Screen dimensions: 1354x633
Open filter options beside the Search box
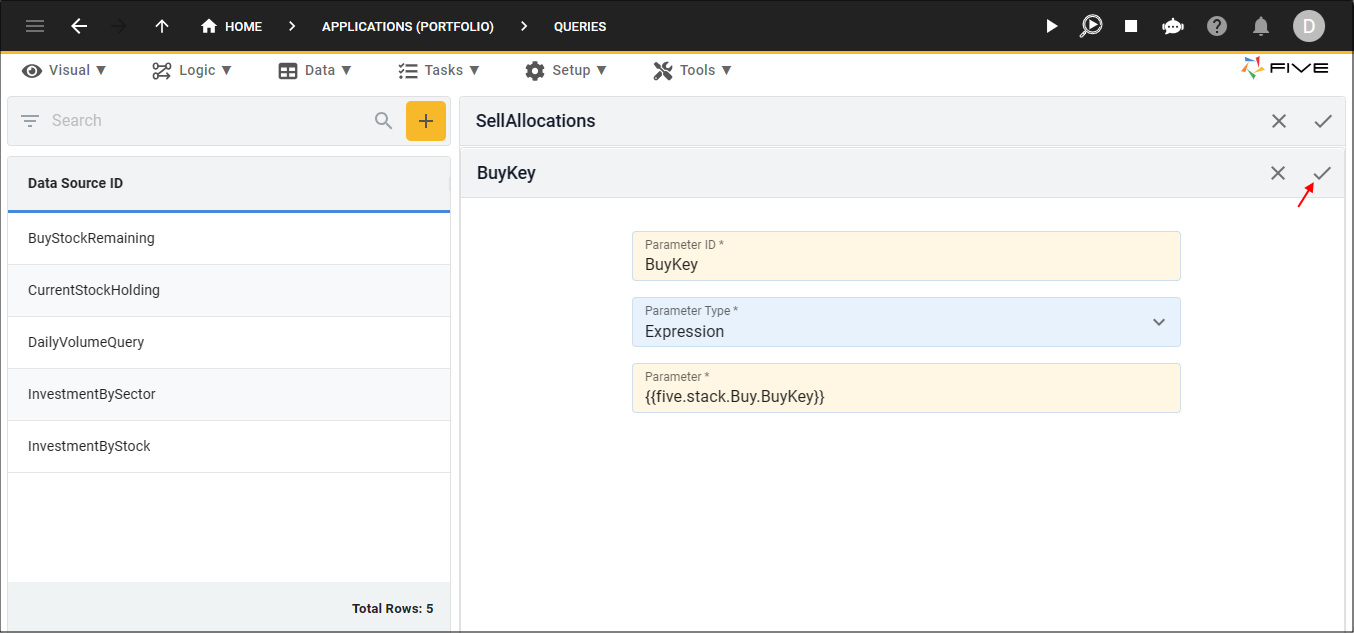point(30,121)
